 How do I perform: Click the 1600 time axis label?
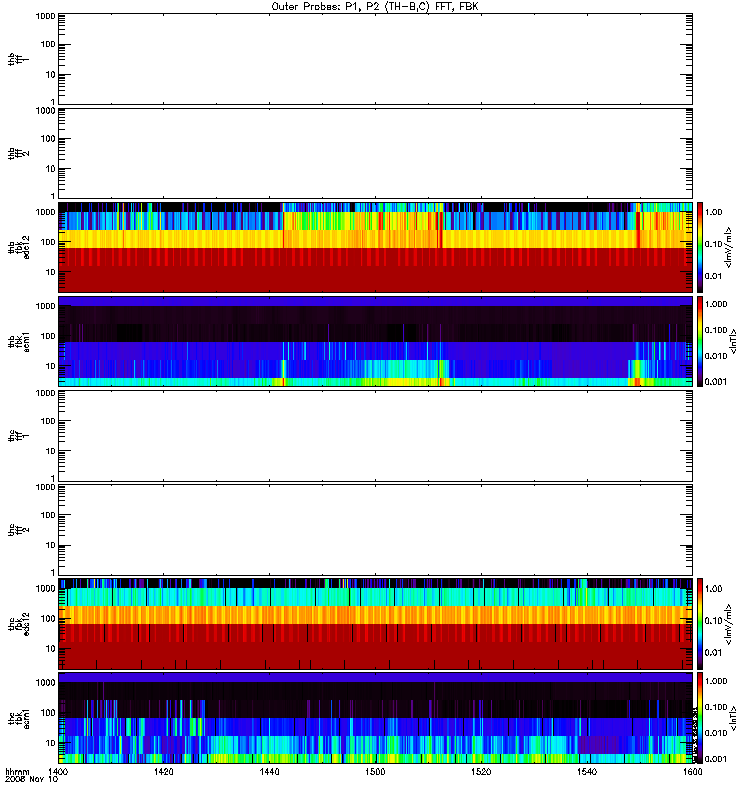[x=692, y=771]
